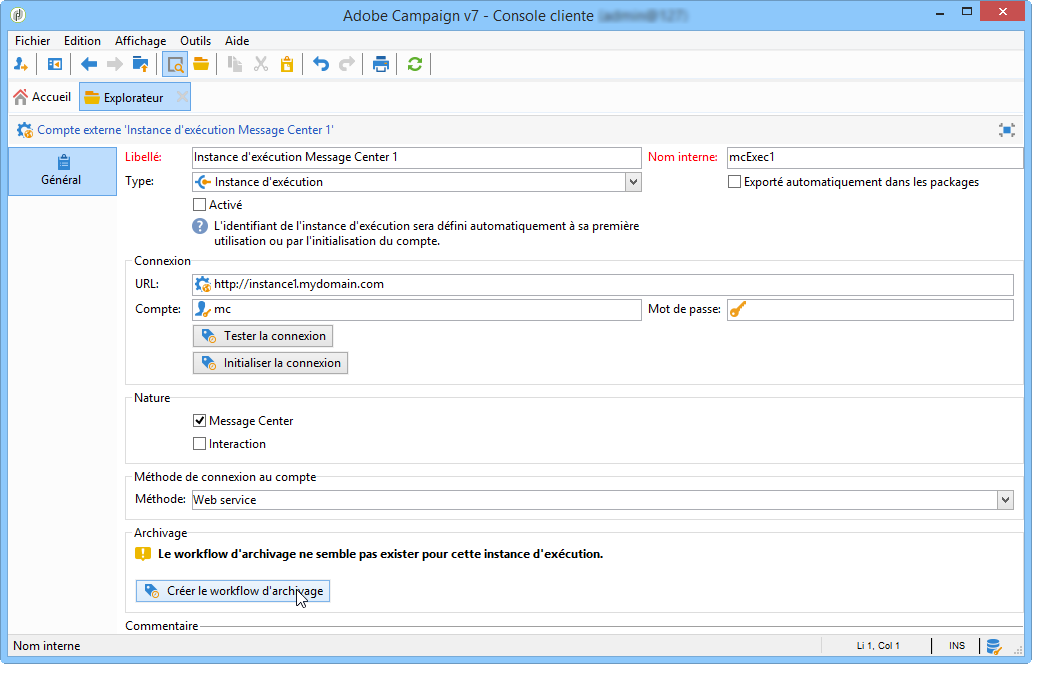Open the Fichier menu
Screen dimensions: 1047x674
tap(33, 41)
